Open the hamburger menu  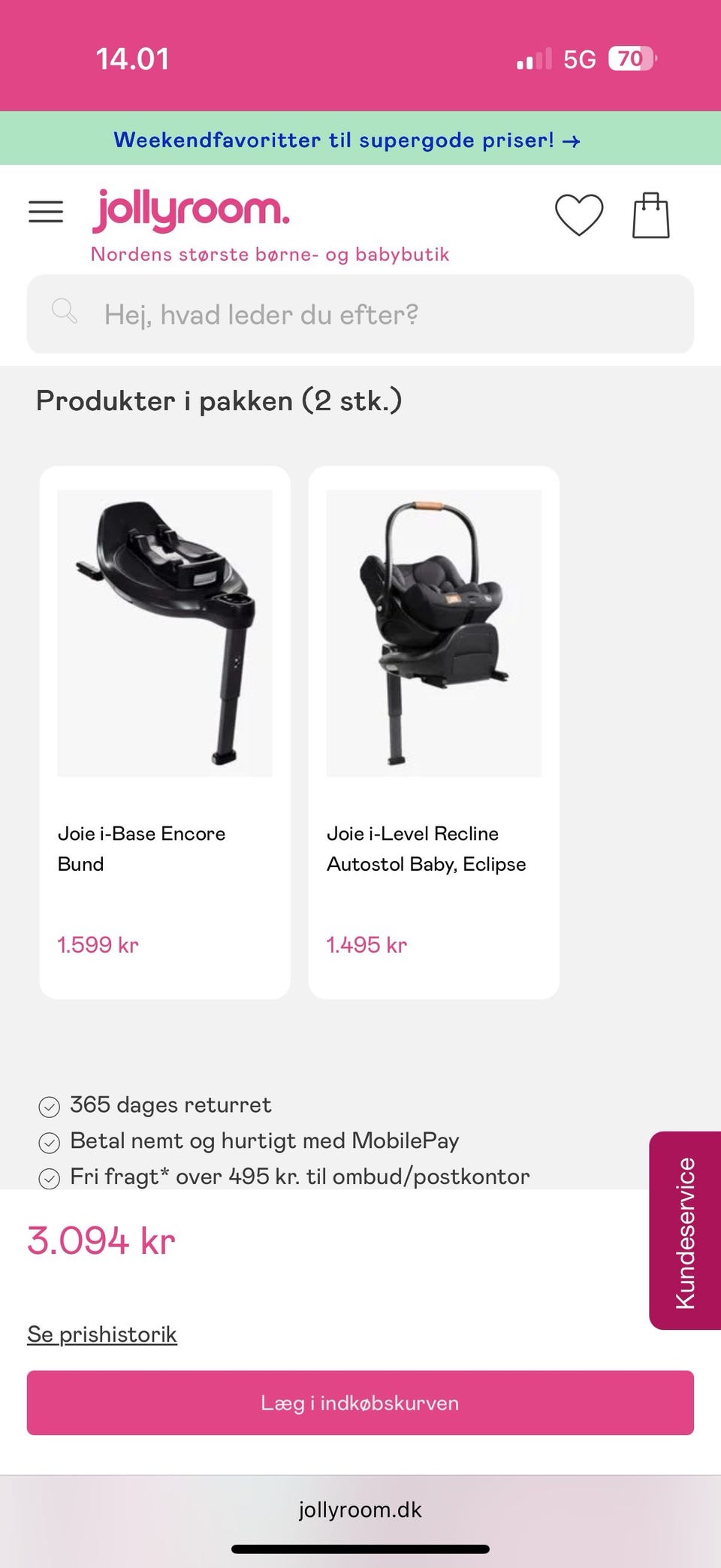[x=46, y=213]
